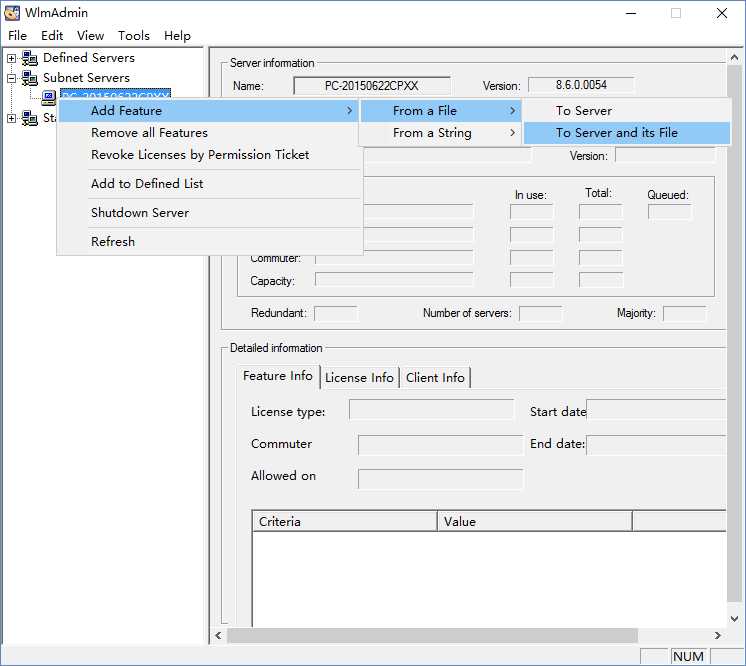Viewport: 746px width, 666px height.
Task: Open the From a String submenu arrow
Action: (x=512, y=133)
